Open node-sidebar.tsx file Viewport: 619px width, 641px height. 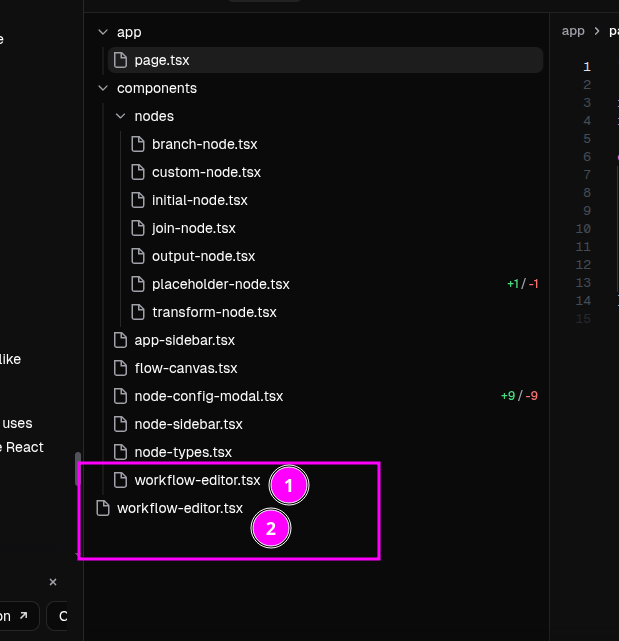click(188, 424)
